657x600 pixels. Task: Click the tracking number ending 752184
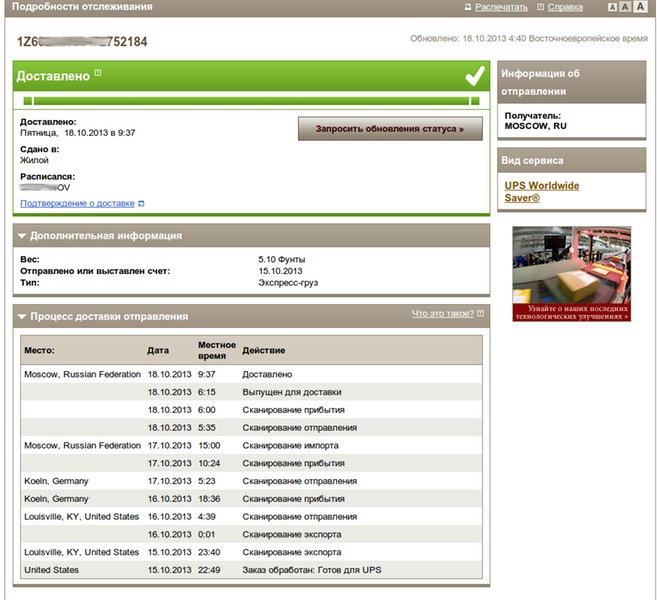coord(82,41)
